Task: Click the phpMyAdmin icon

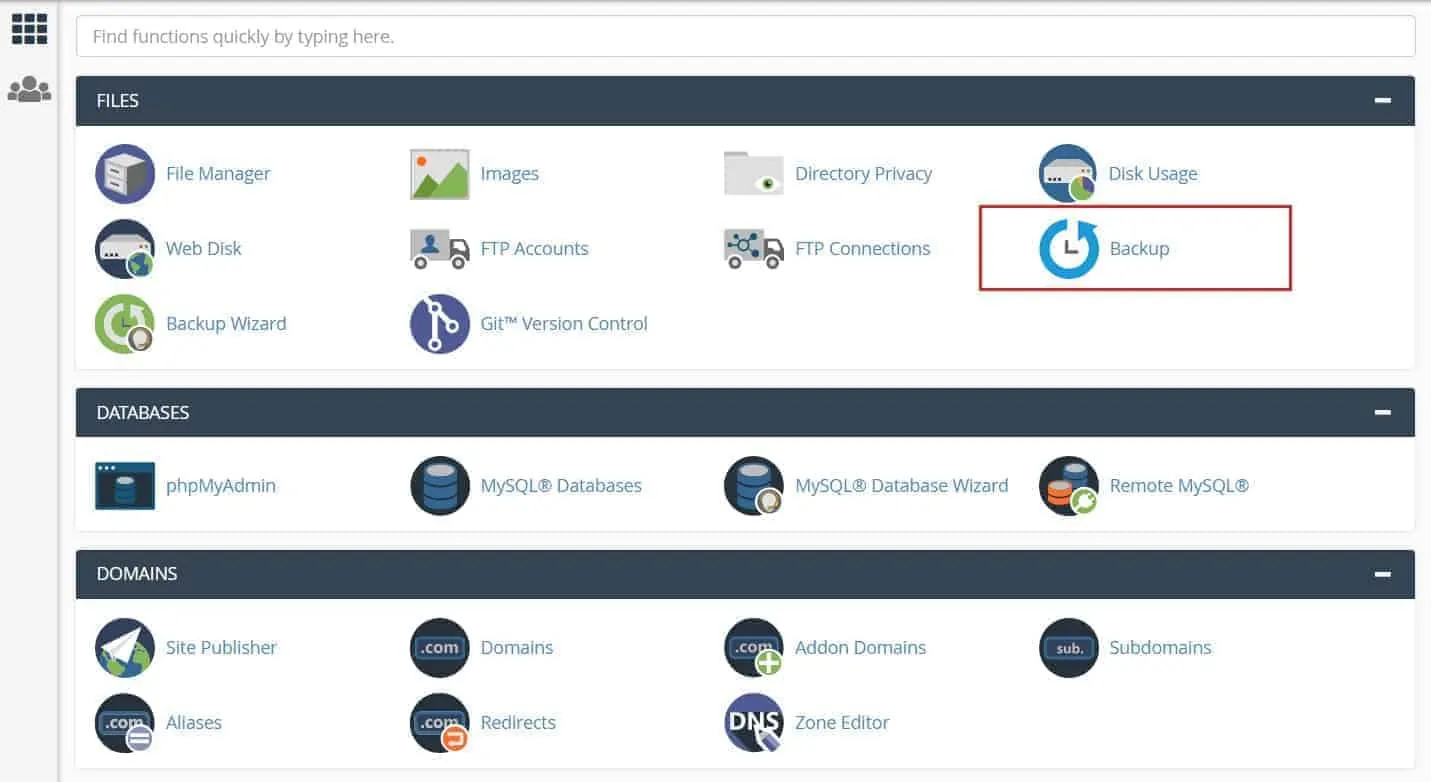Action: [125, 486]
